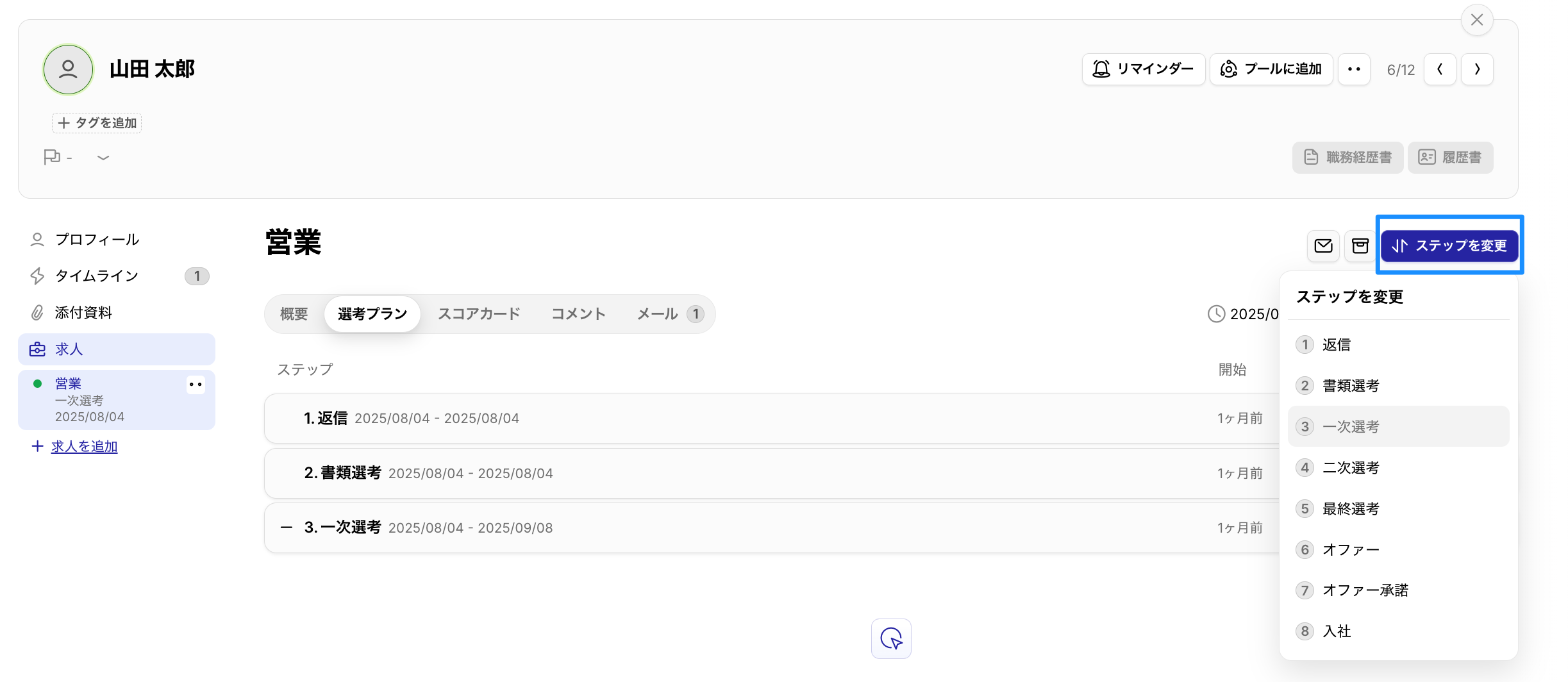Collapse step 3 一次選考 with the minus control
The image size is (1568, 682).
[x=286, y=527]
